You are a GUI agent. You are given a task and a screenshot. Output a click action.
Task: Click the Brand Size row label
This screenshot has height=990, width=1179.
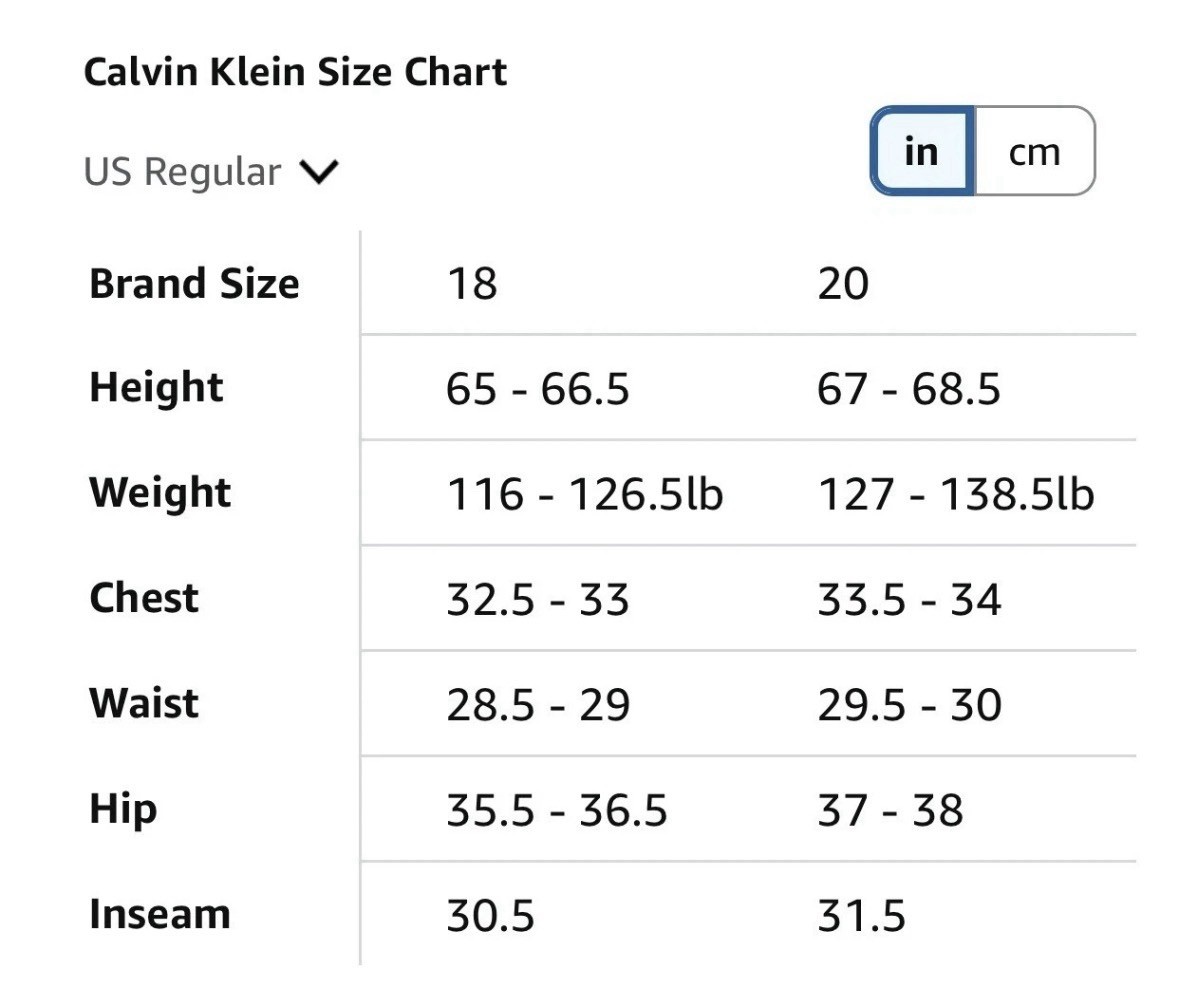tap(194, 284)
